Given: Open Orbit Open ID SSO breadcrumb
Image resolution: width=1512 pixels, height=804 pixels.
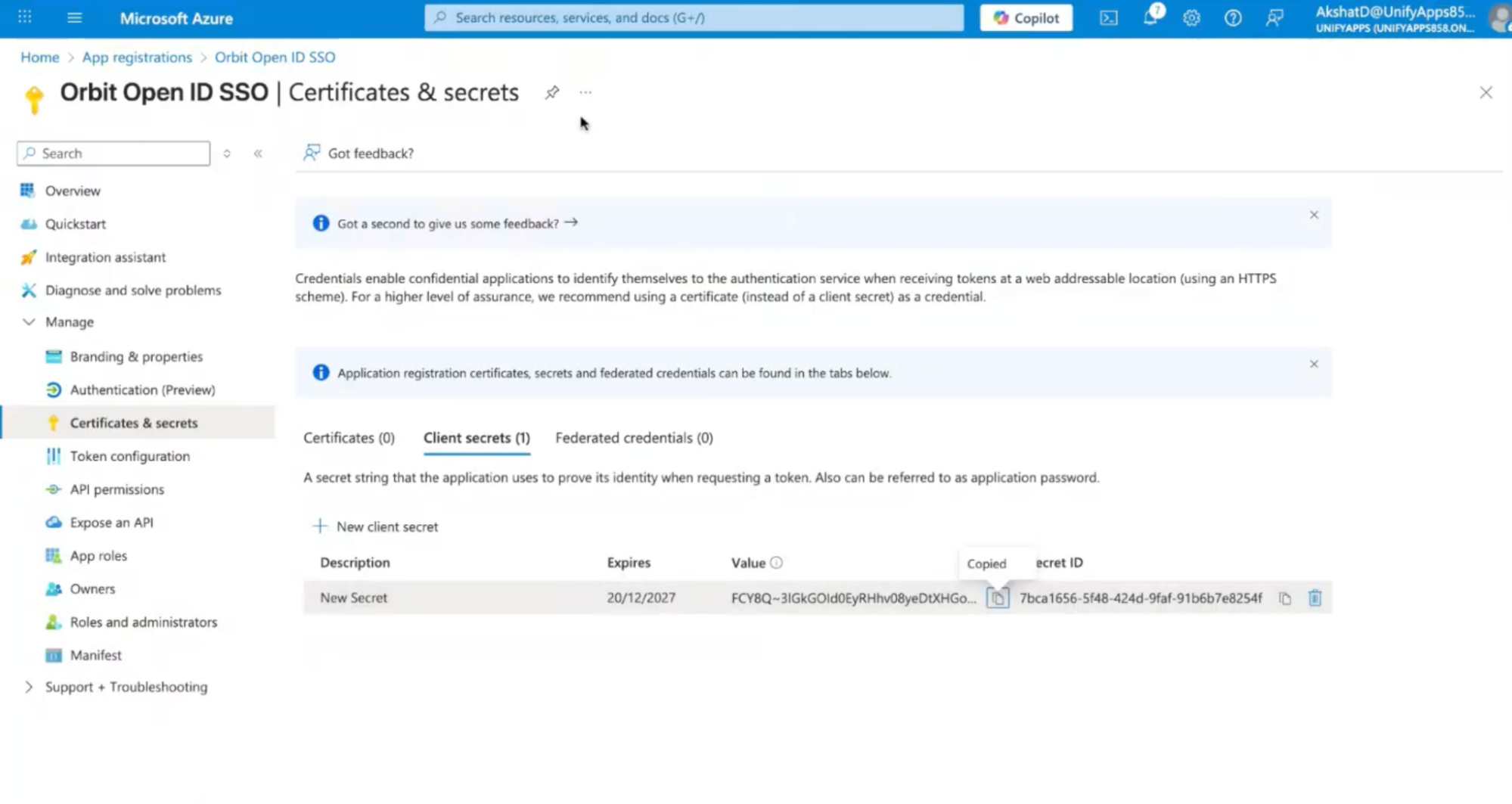Looking at the screenshot, I should pos(275,57).
